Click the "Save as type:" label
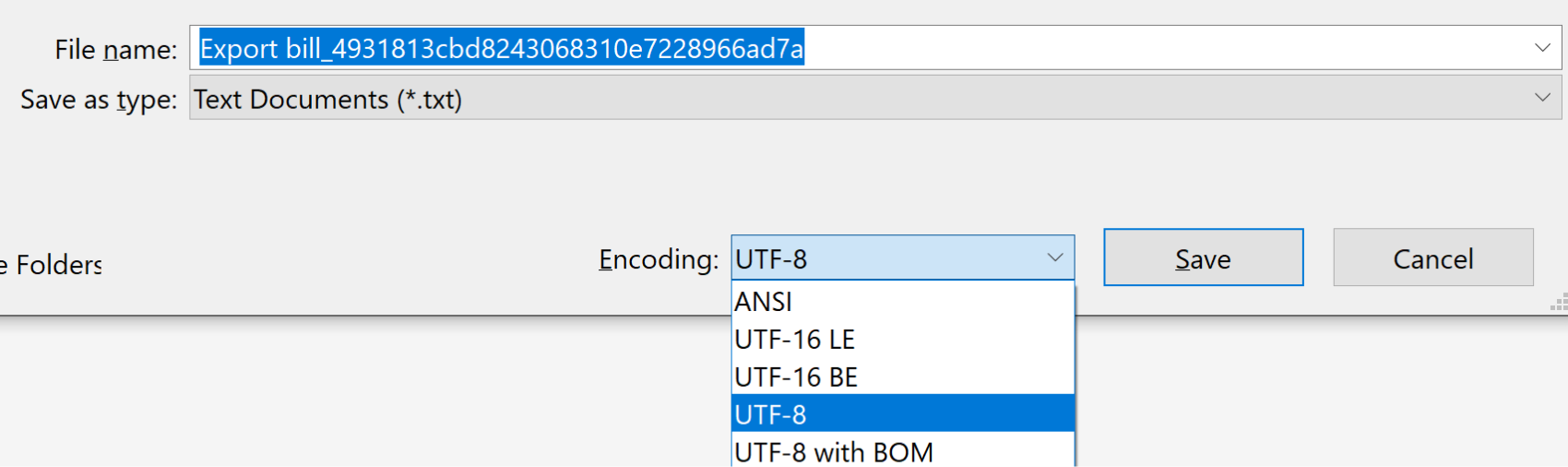 99,99
